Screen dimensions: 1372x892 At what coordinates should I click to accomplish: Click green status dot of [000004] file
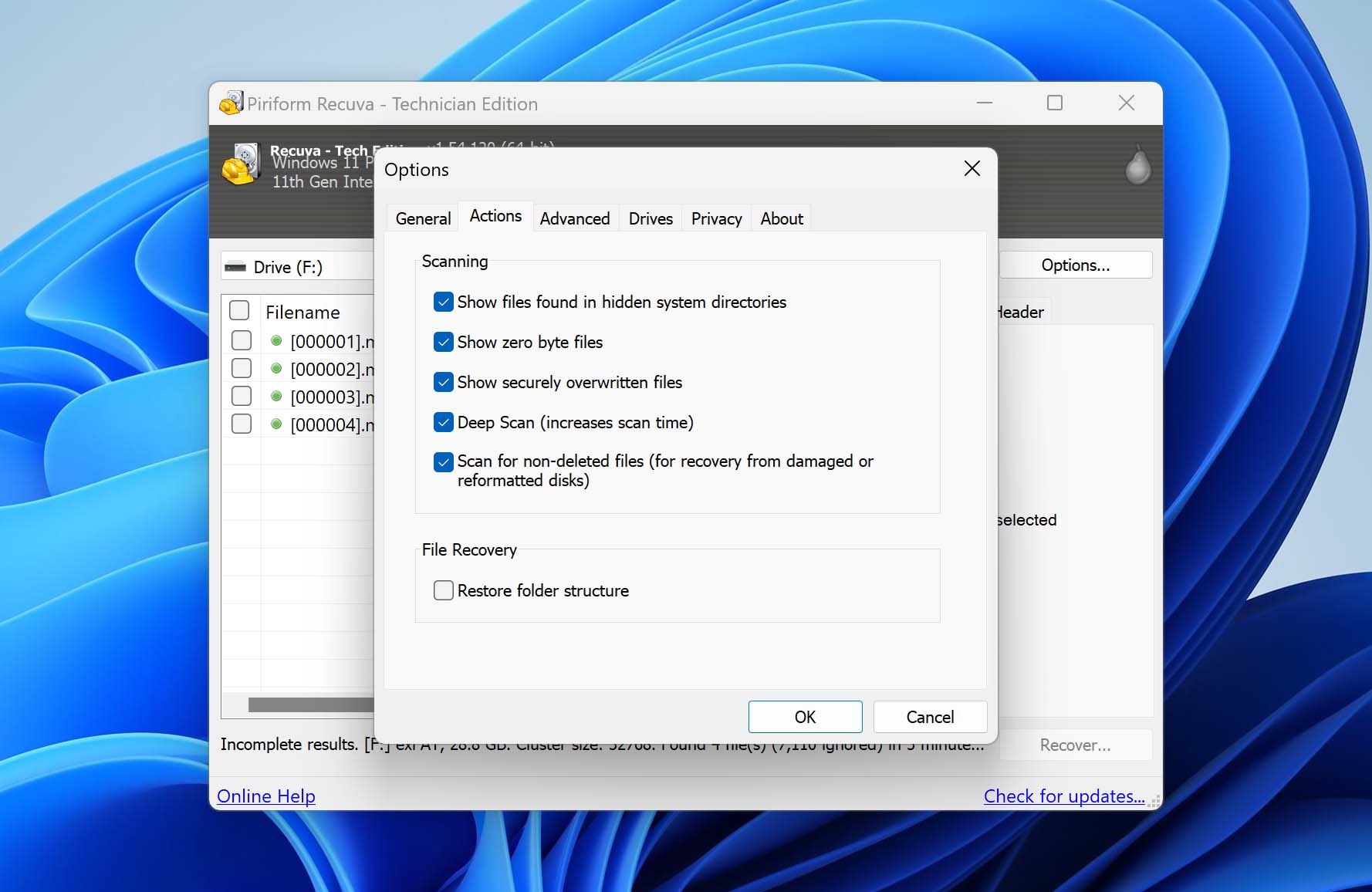276,424
